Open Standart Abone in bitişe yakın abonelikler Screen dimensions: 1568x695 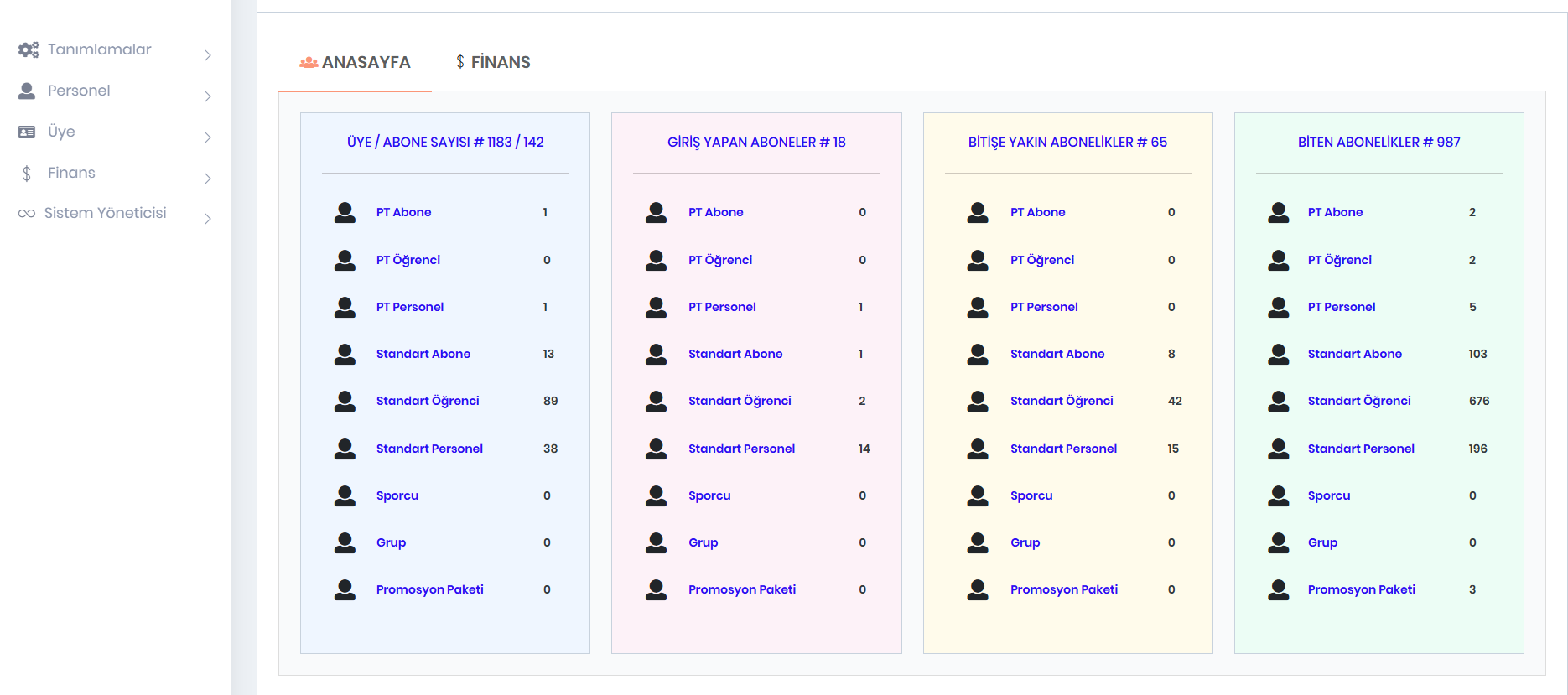pos(1057,354)
